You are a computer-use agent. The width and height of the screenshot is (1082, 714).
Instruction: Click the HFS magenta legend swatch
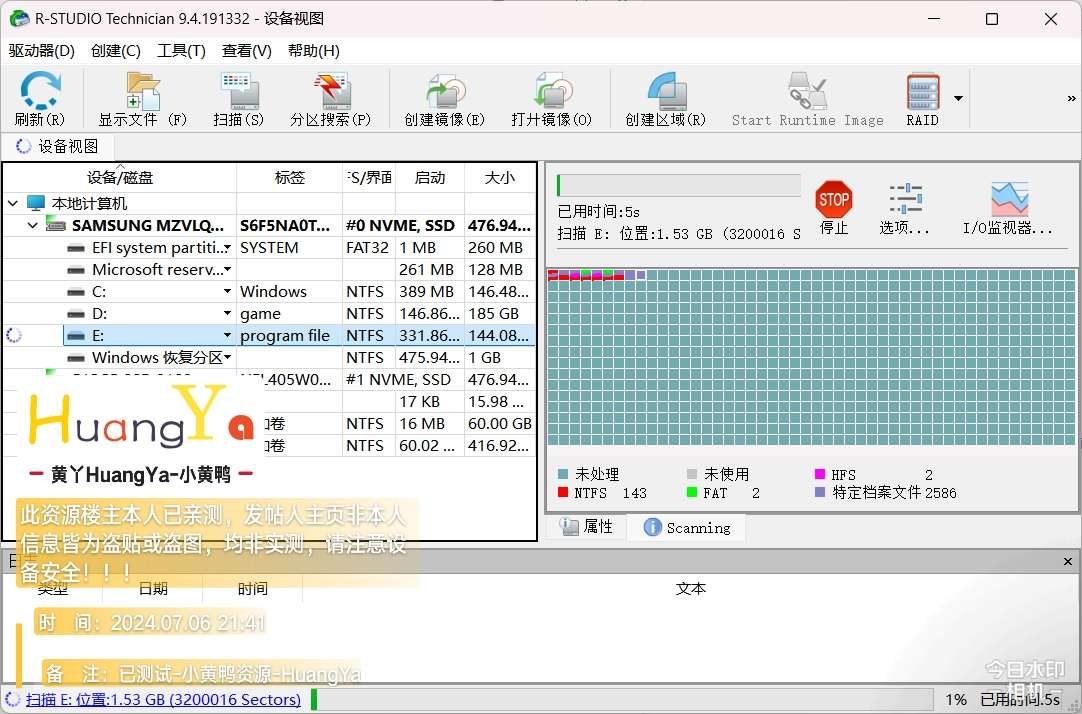[x=820, y=474]
